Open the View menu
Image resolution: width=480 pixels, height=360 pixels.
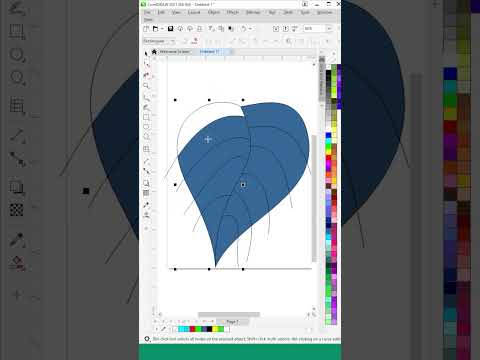176,12
